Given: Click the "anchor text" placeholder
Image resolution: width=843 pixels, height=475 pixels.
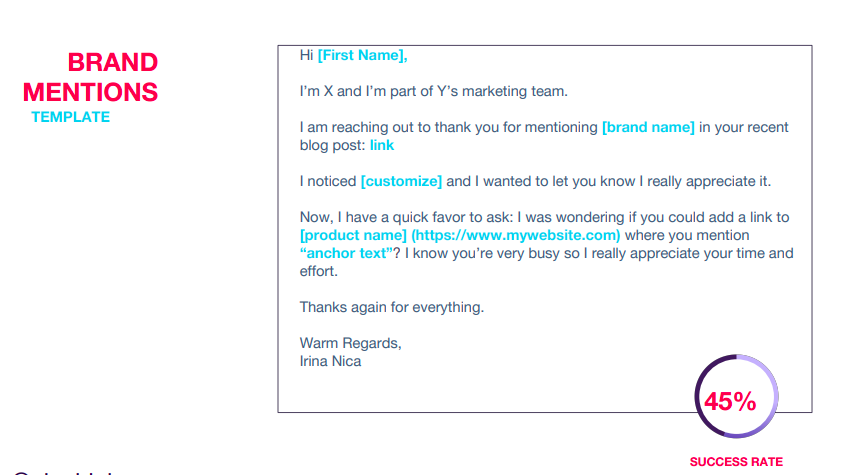Looking at the screenshot, I should [346, 253].
